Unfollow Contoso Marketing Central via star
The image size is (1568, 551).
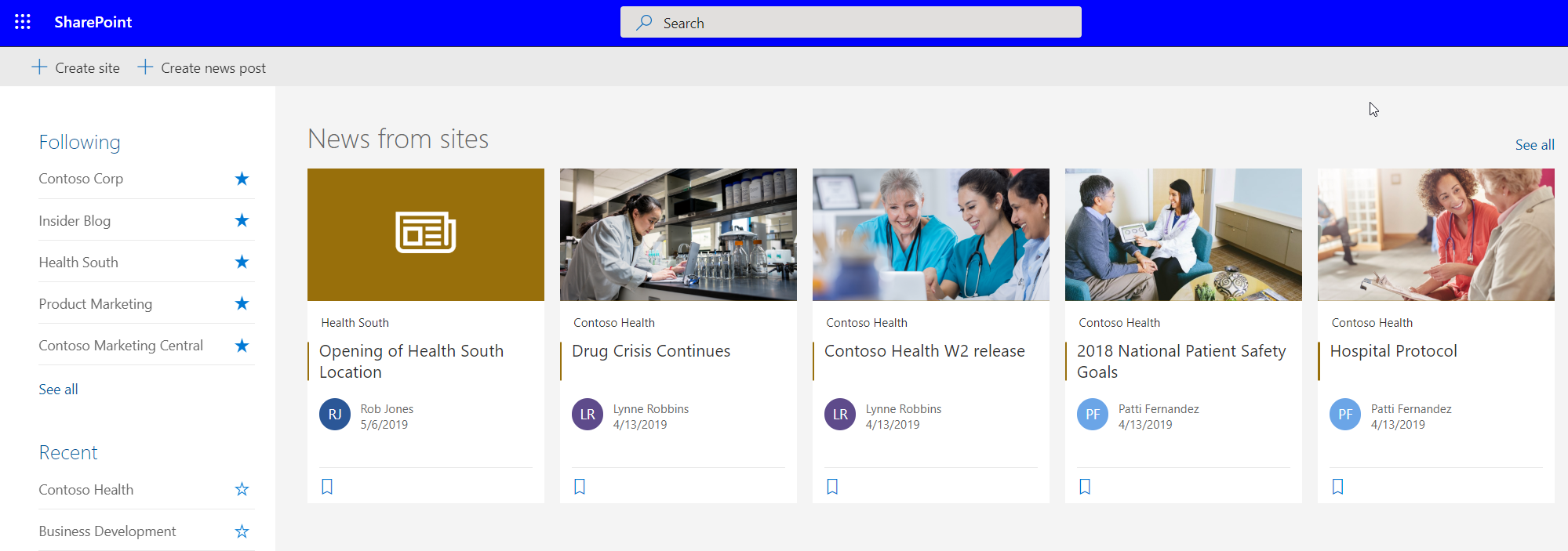[x=242, y=346]
